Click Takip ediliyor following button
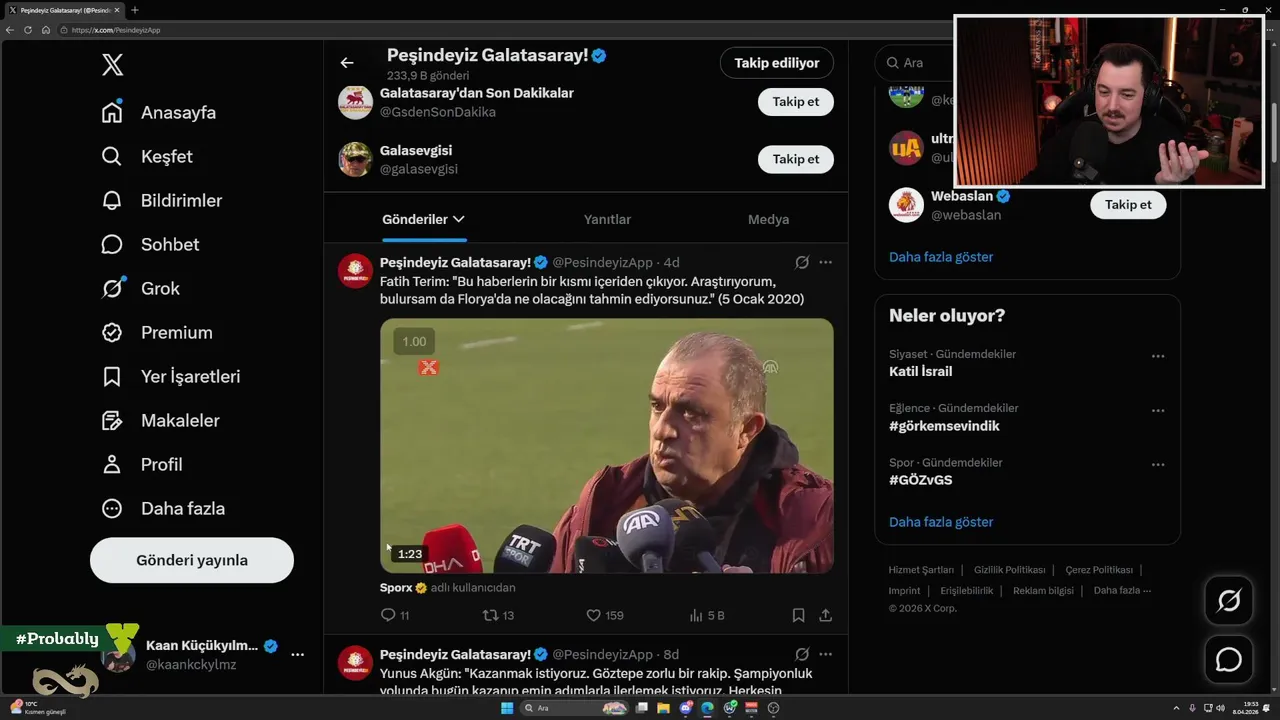 [x=777, y=63]
